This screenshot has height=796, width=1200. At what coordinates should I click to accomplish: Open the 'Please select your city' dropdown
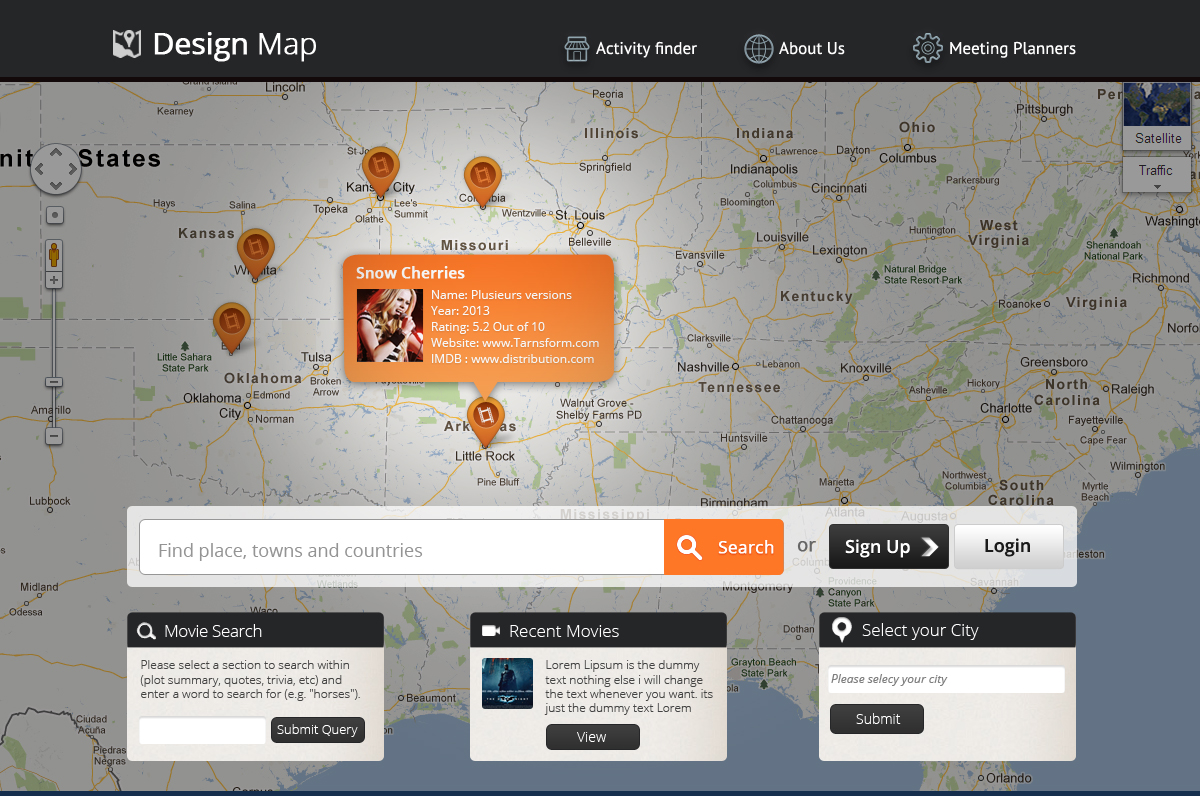coord(945,679)
